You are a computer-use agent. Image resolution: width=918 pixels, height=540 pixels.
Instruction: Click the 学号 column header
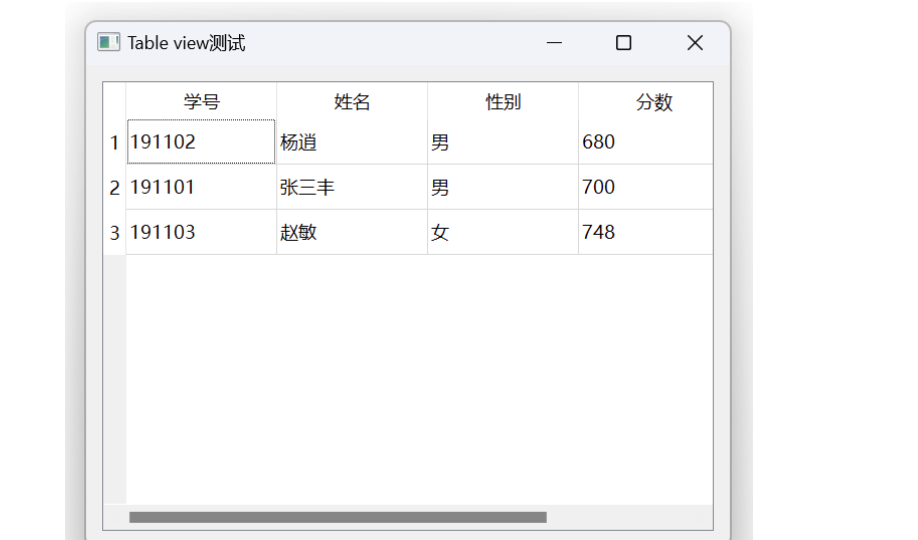pos(201,101)
